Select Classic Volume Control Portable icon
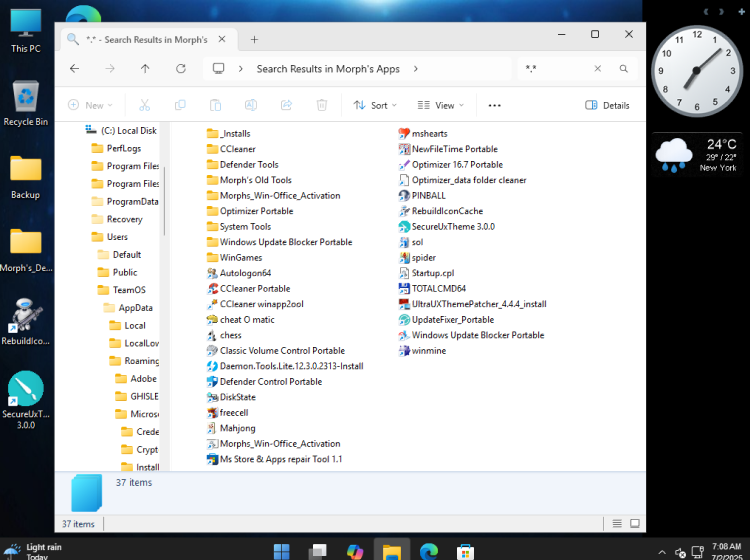This screenshot has height=560, width=750. pos(212,351)
